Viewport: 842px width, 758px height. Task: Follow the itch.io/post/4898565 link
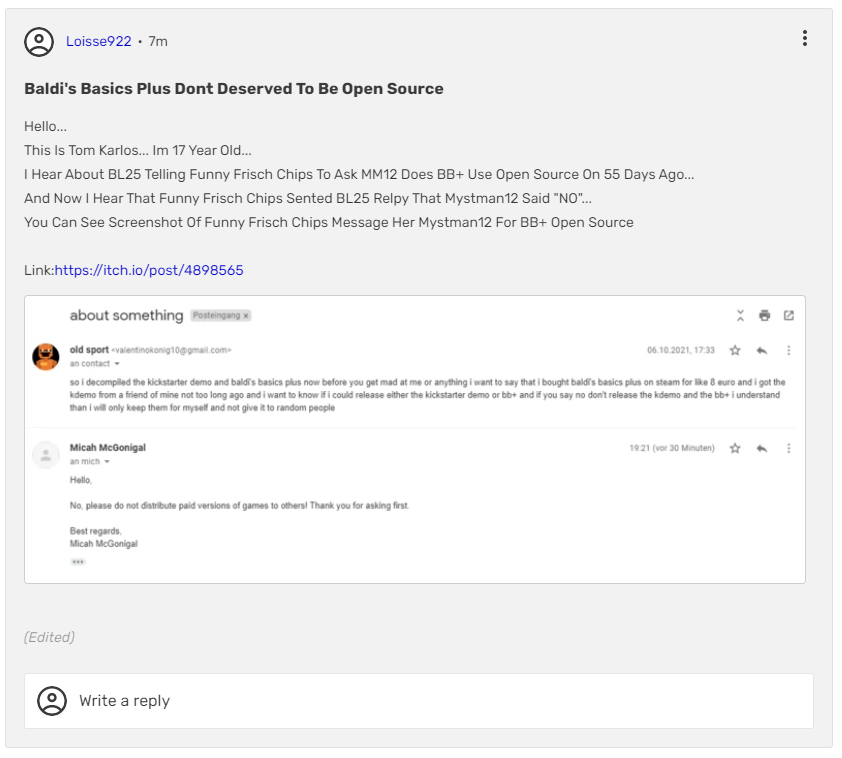pyautogui.click(x=149, y=270)
